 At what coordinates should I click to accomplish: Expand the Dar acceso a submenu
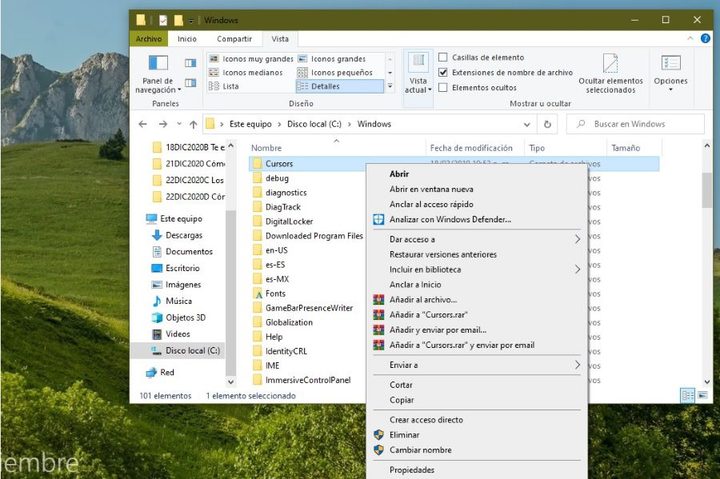[578, 239]
